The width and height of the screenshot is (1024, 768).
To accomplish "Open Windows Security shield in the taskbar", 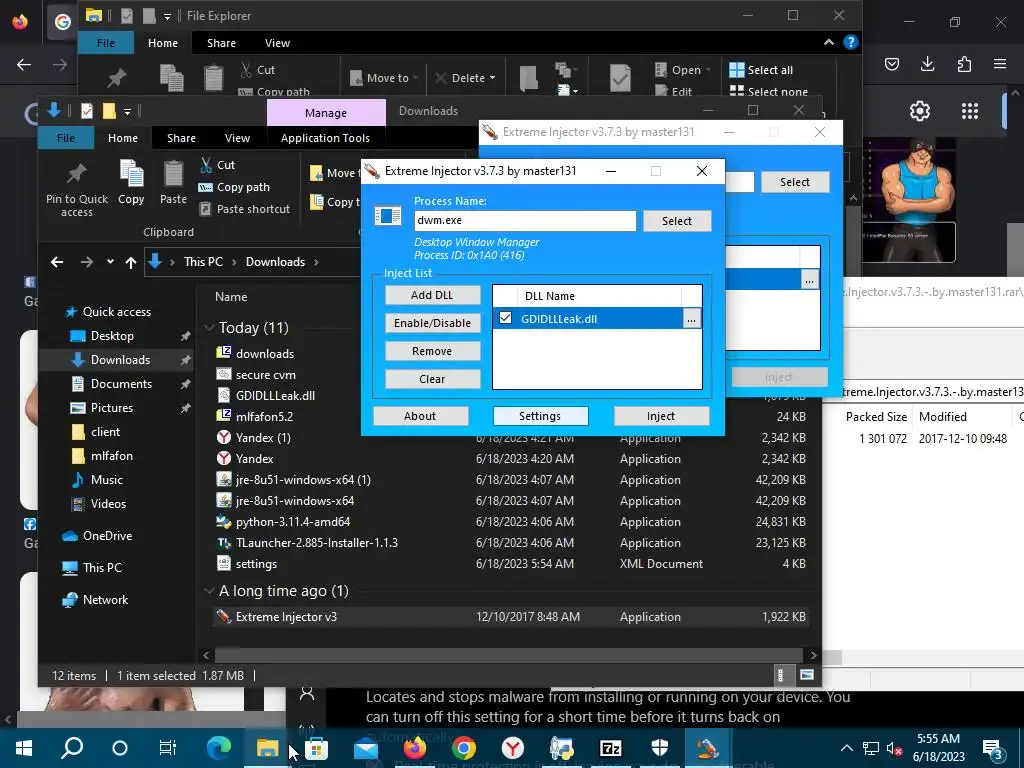I will (x=660, y=748).
